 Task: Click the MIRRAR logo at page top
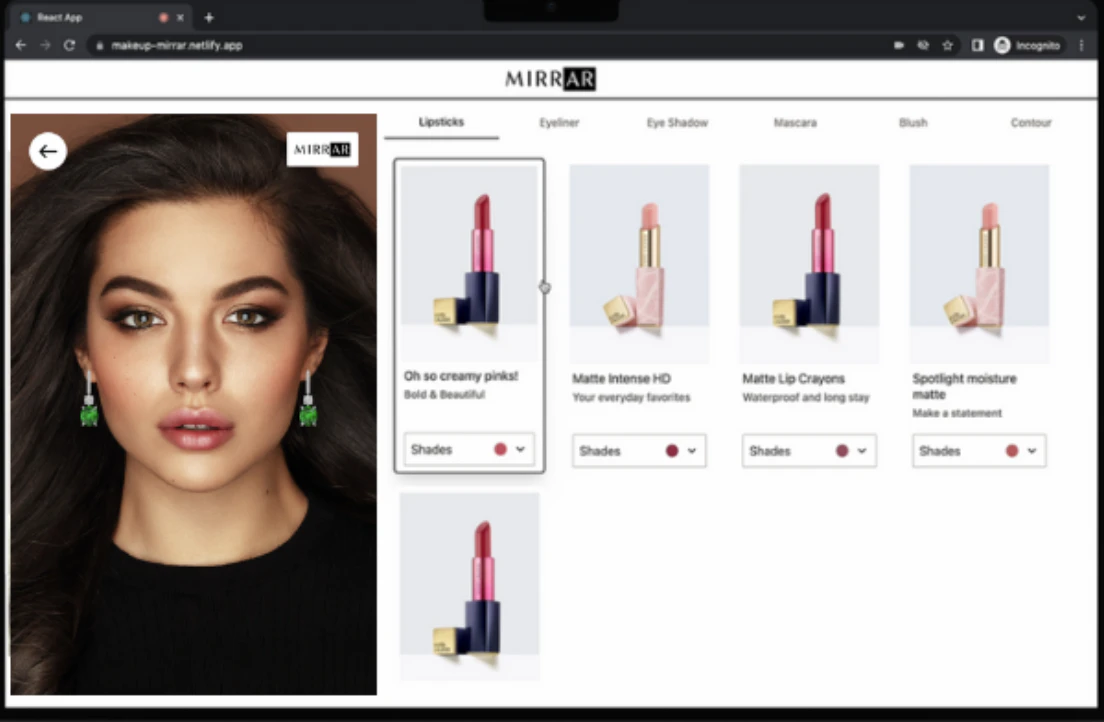point(550,78)
